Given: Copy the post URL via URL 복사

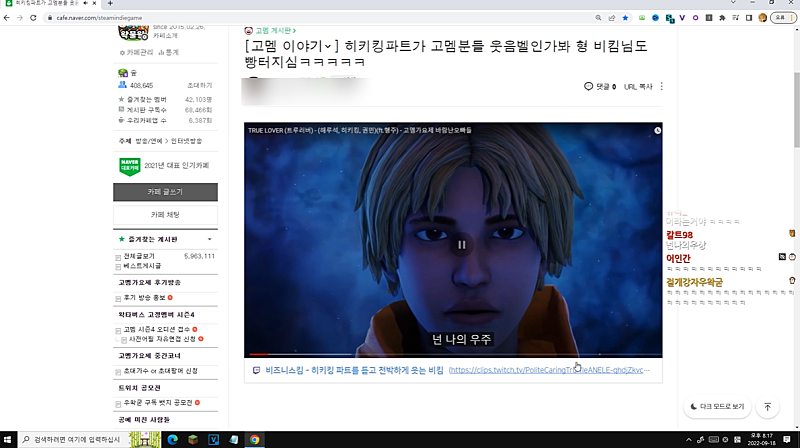Looking at the screenshot, I should click(x=638, y=87).
